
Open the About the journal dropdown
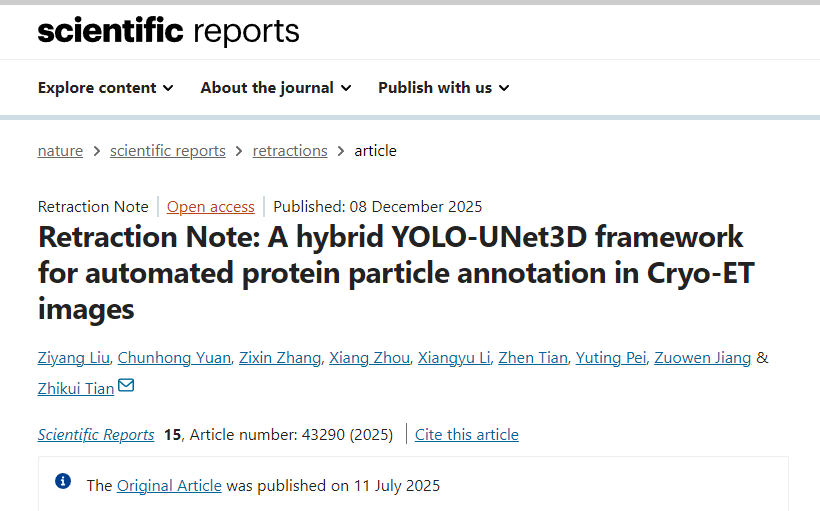click(x=275, y=88)
